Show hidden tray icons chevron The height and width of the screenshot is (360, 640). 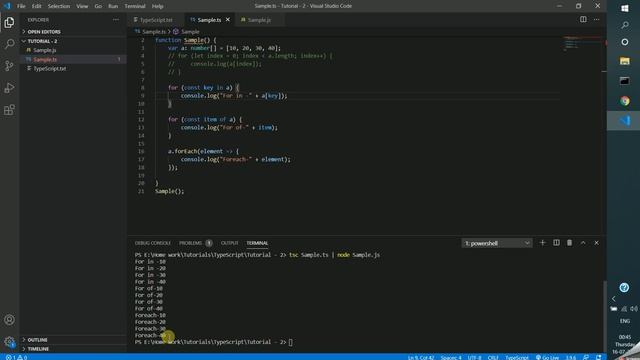point(613,299)
